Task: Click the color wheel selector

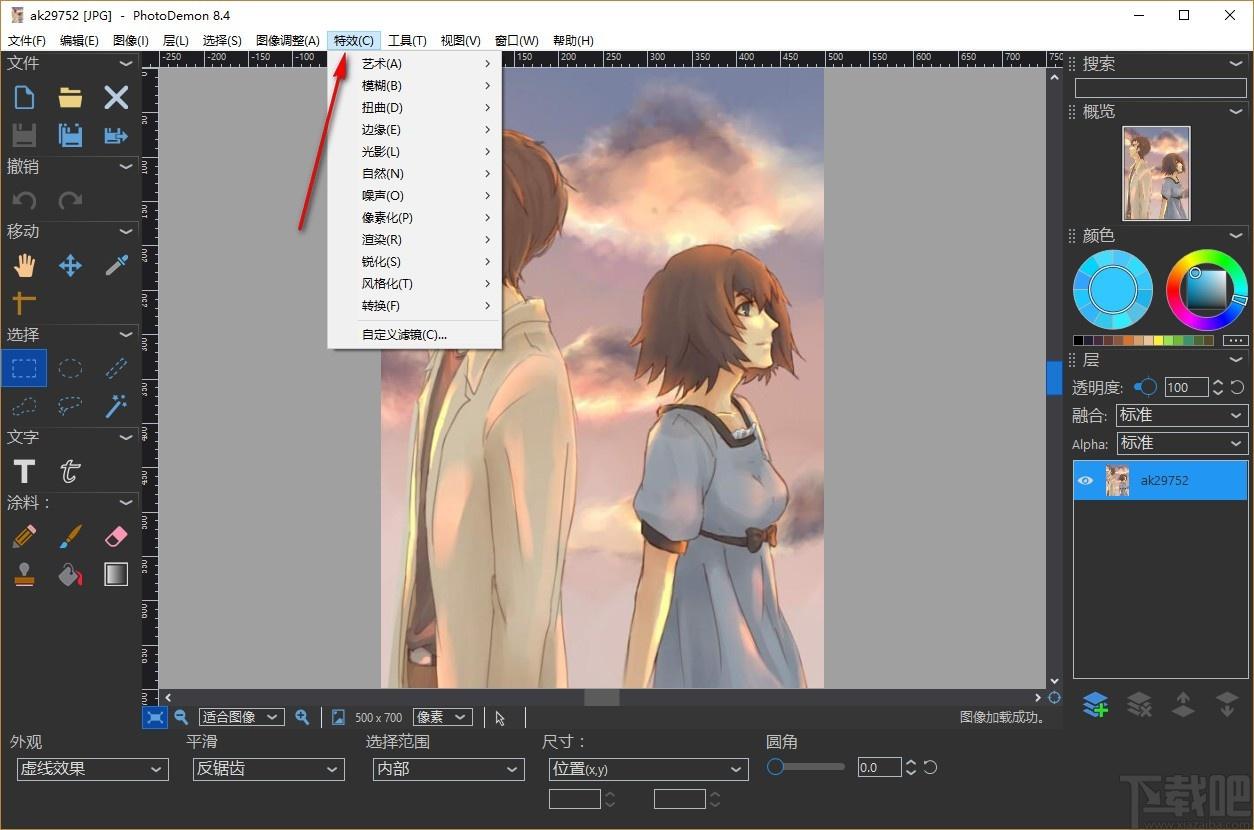Action: point(1206,290)
